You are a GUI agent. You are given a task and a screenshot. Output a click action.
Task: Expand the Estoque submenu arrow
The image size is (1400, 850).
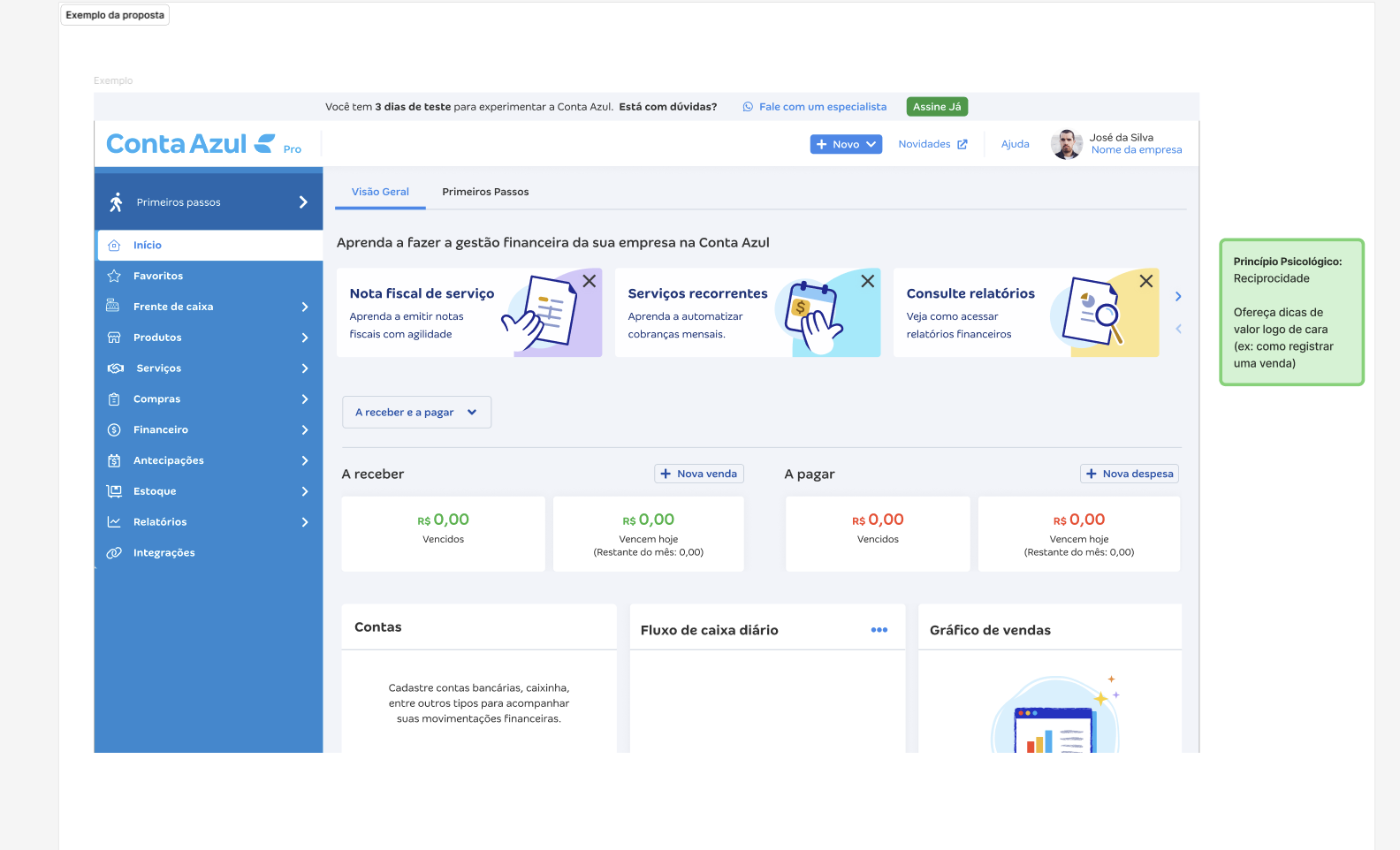305,491
